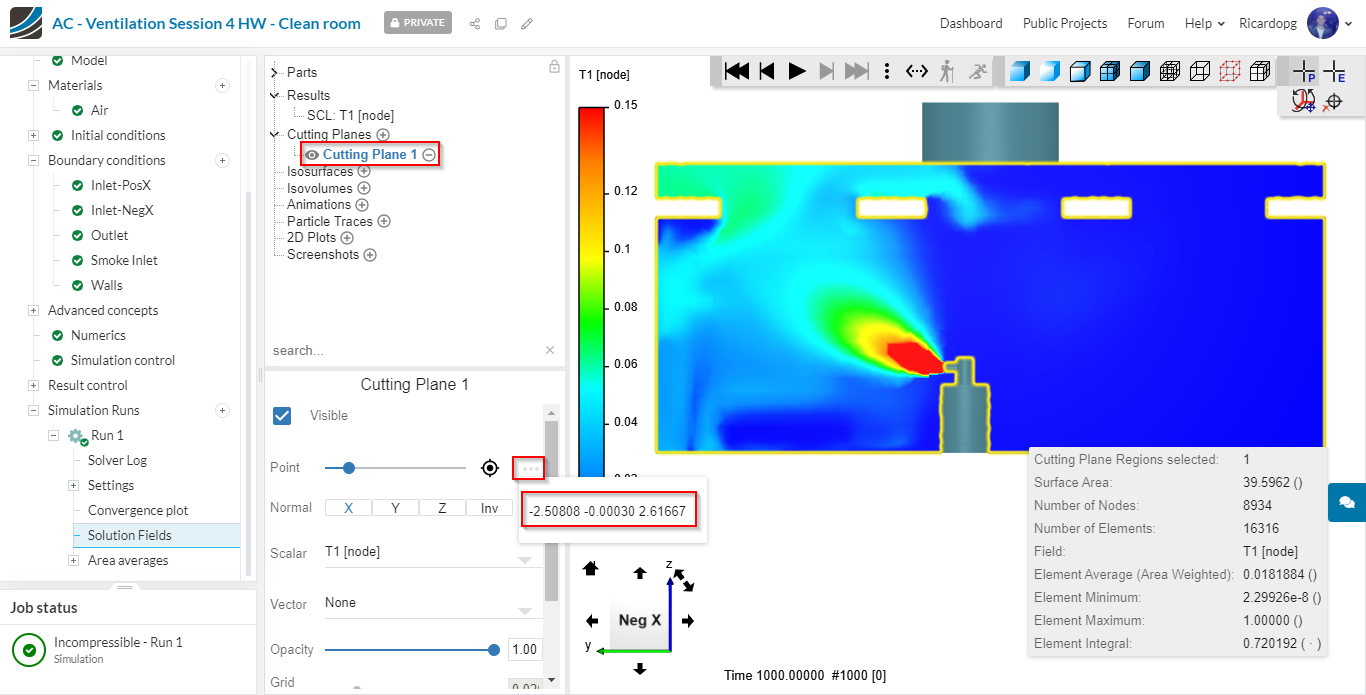Choose the blue cube with outlined edges mode
The height and width of the screenshot is (695, 1366).
point(1079,71)
